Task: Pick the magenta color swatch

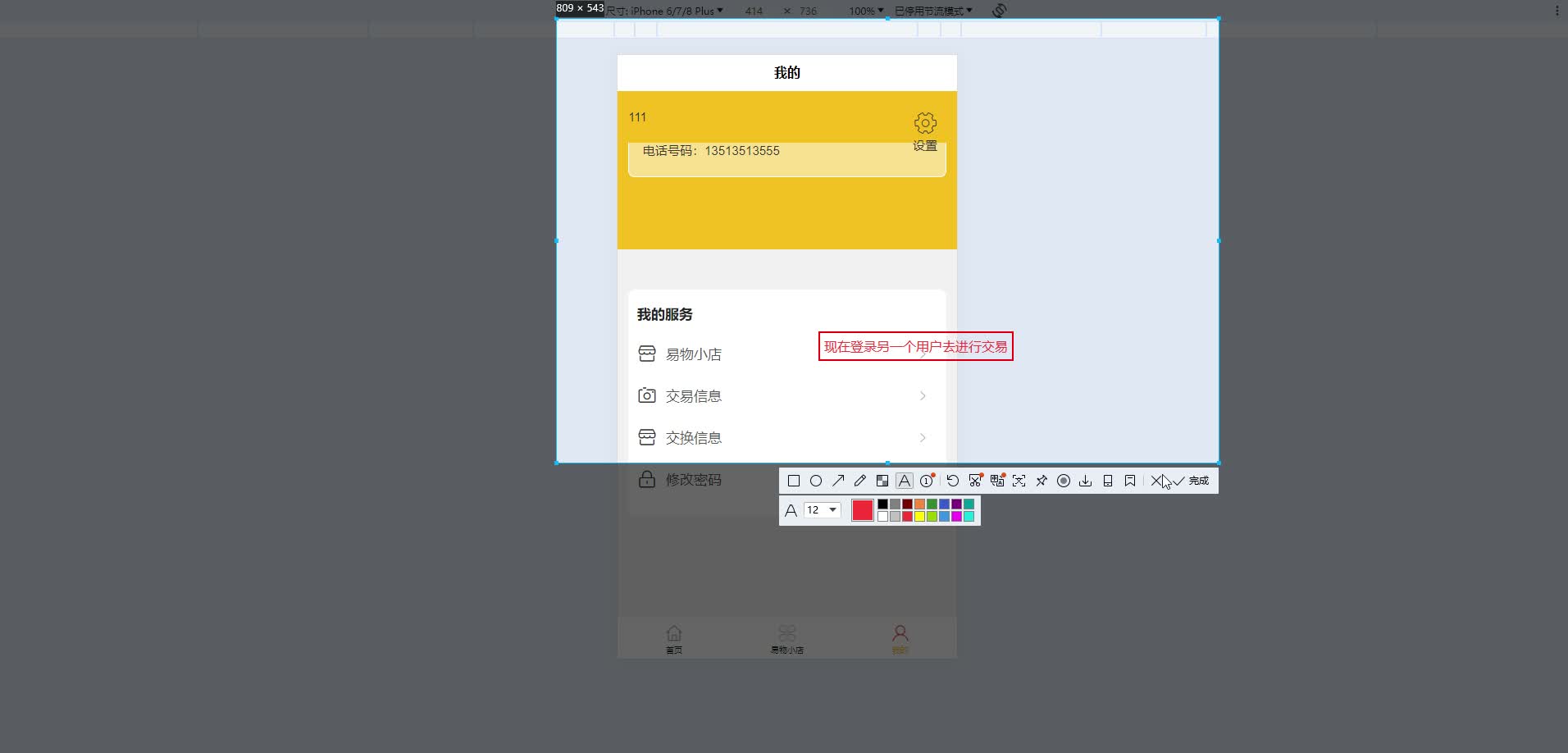Action: click(x=956, y=516)
